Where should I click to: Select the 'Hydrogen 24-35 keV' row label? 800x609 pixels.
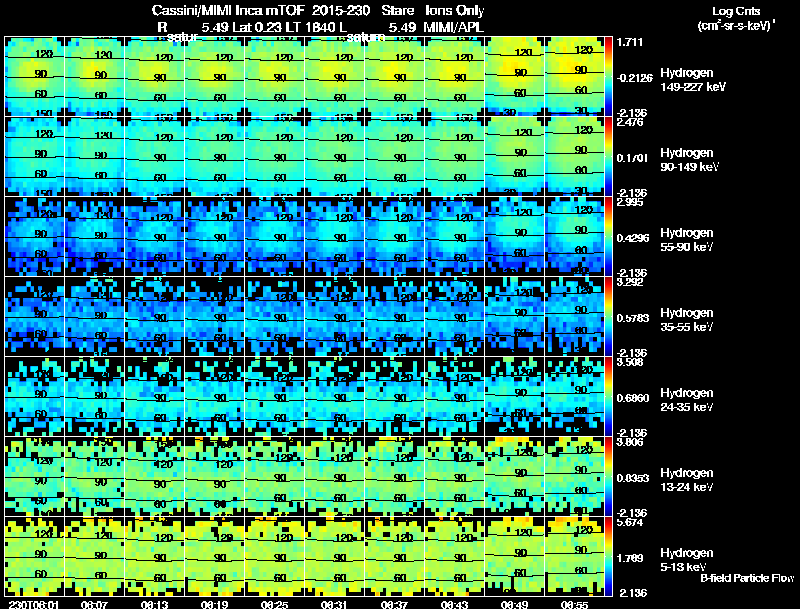[687, 400]
